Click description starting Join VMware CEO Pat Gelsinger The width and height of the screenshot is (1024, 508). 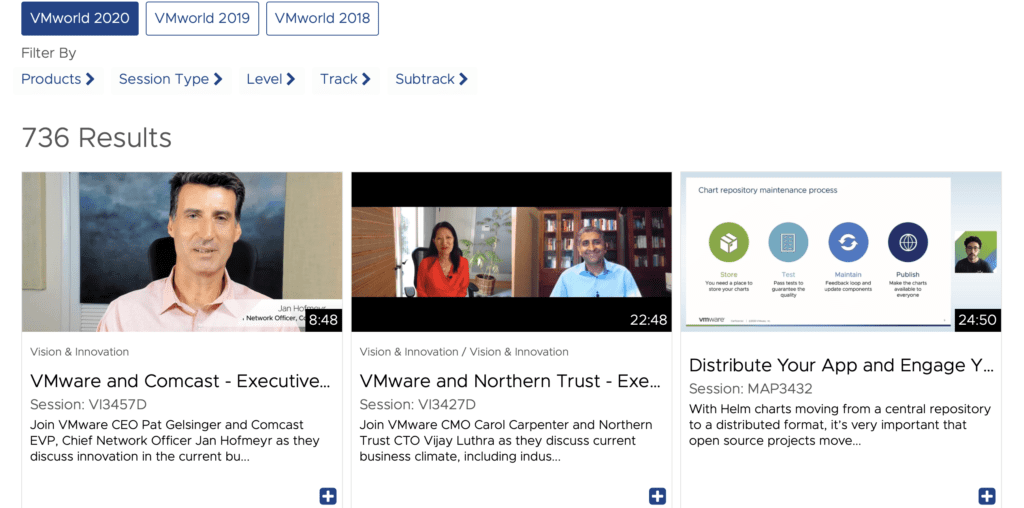click(174, 441)
